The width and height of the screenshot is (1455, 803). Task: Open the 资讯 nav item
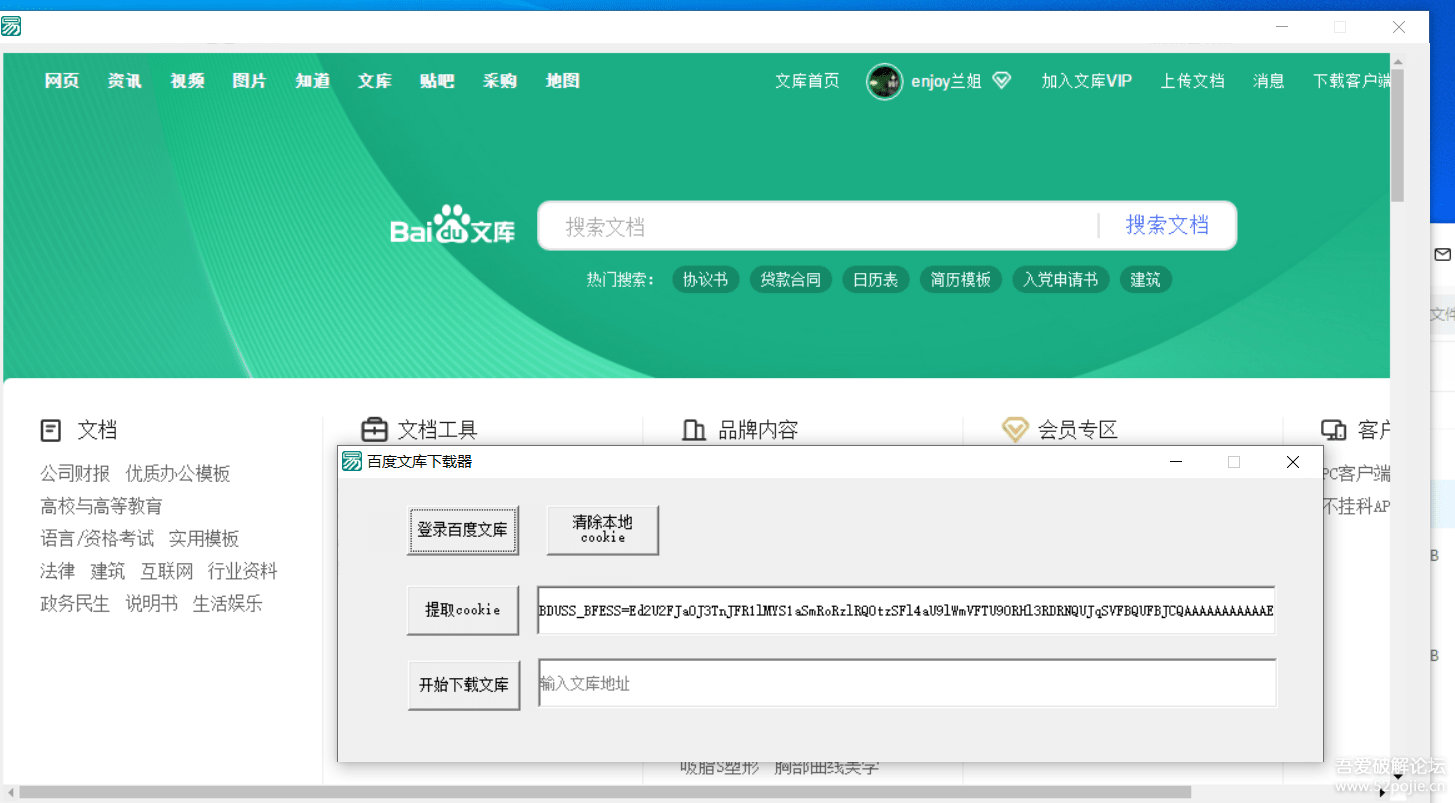pyautogui.click(x=125, y=81)
